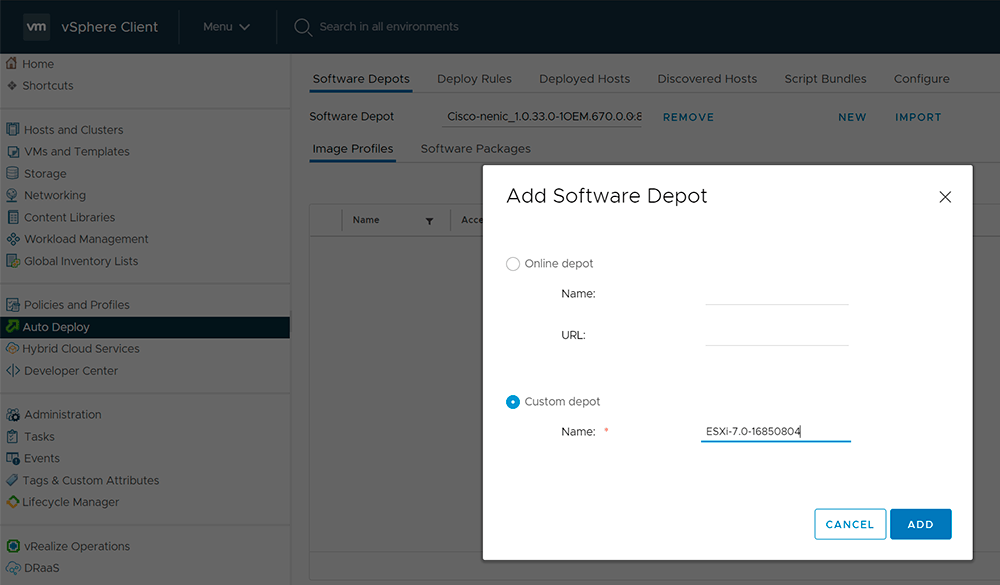Open Hosts and Clusters icon
This screenshot has height=585, width=1000.
coord(13,130)
